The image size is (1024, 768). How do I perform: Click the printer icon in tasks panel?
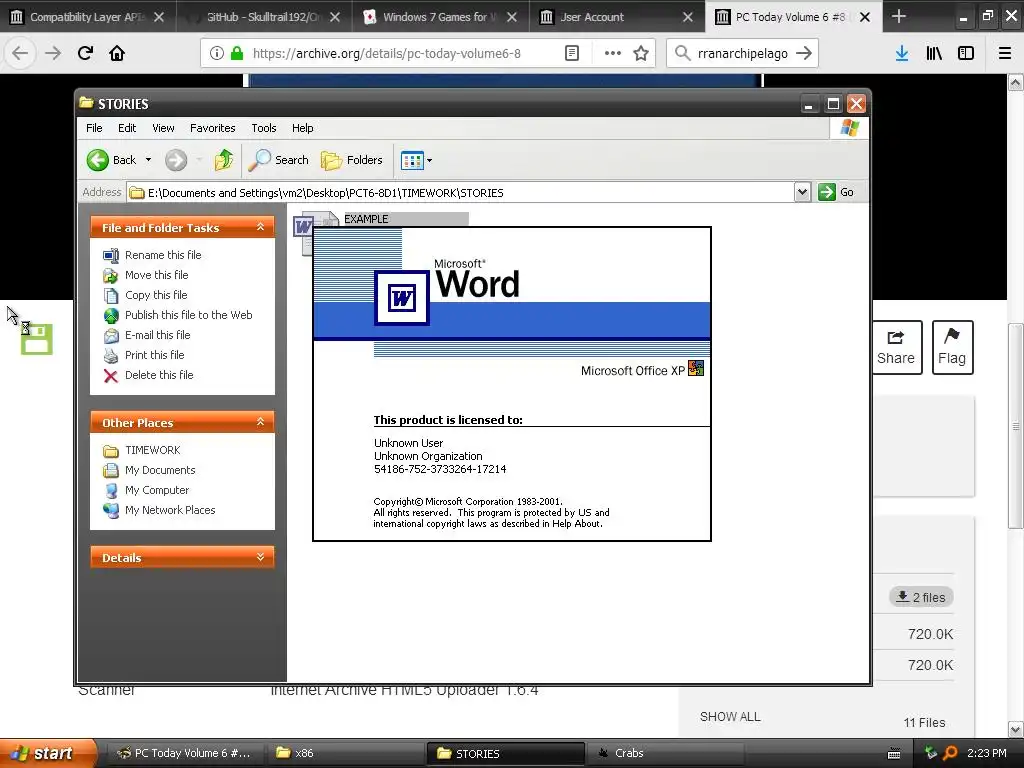pos(111,355)
